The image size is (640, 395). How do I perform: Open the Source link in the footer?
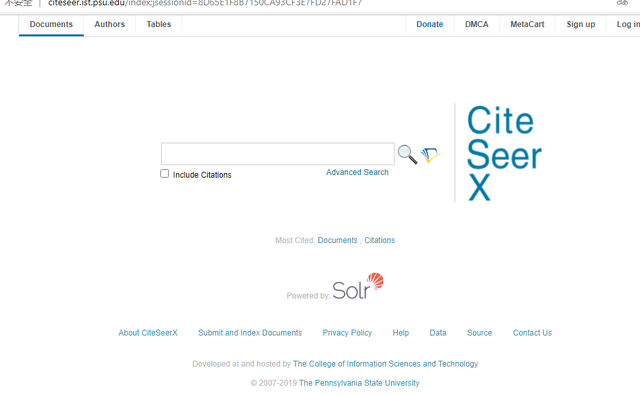pyautogui.click(x=479, y=333)
